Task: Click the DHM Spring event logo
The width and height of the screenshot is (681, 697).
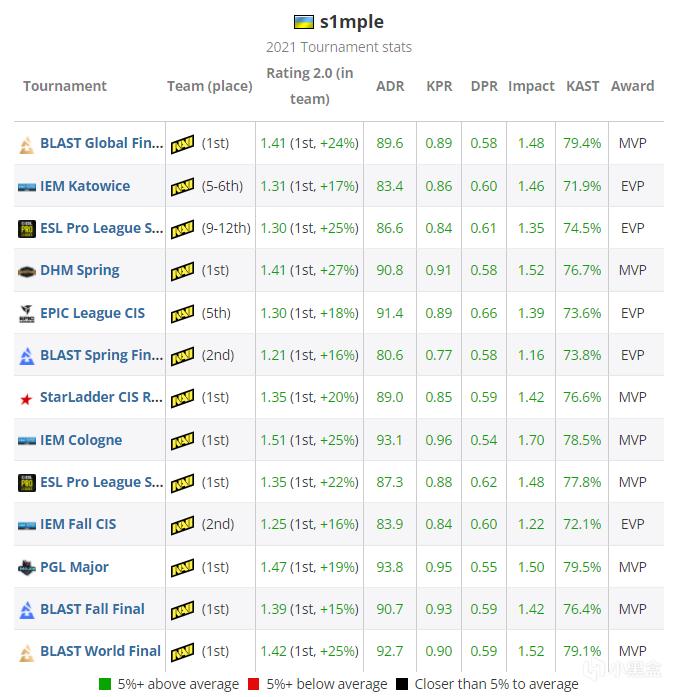Action: (x=27, y=271)
